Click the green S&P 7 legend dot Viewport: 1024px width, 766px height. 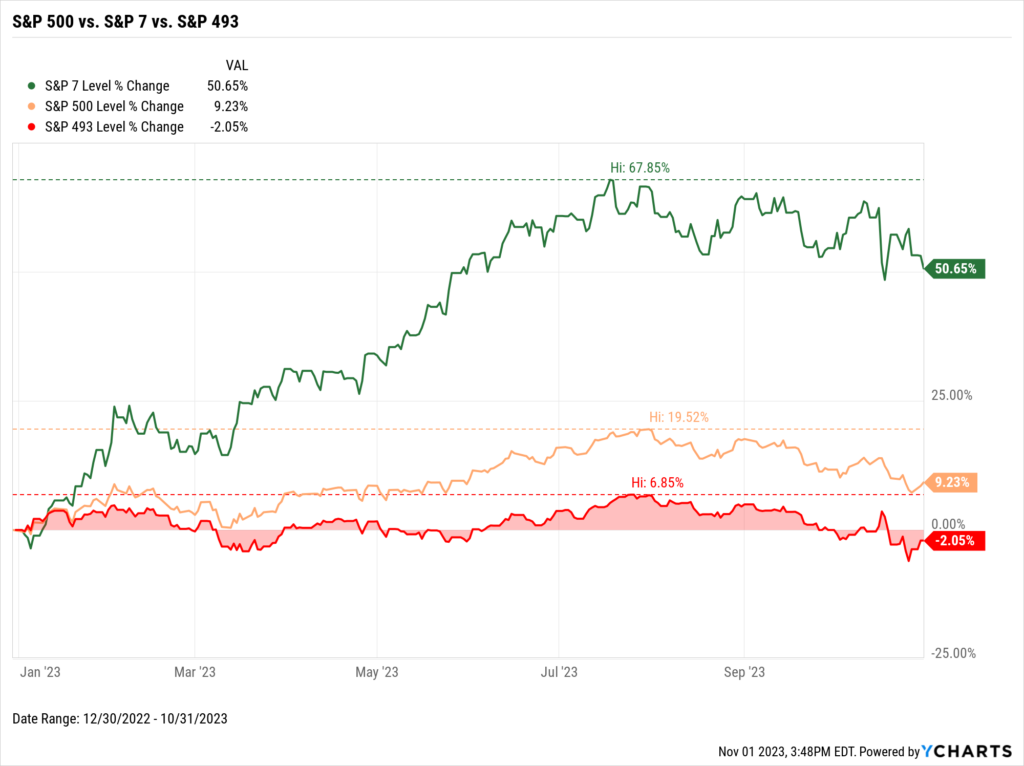tap(33, 86)
